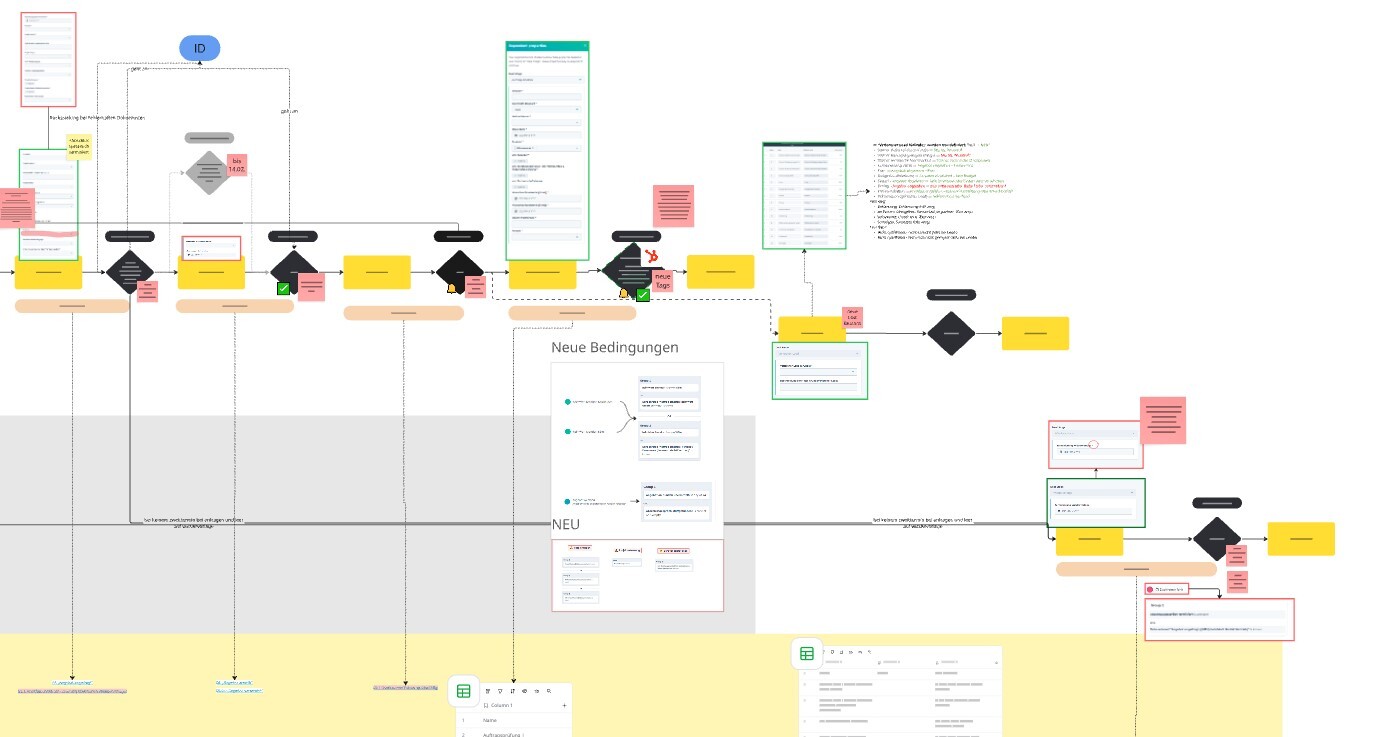Click the red-circled option in red-bordered form
This screenshot has width=1390, height=737.
coord(1093,443)
